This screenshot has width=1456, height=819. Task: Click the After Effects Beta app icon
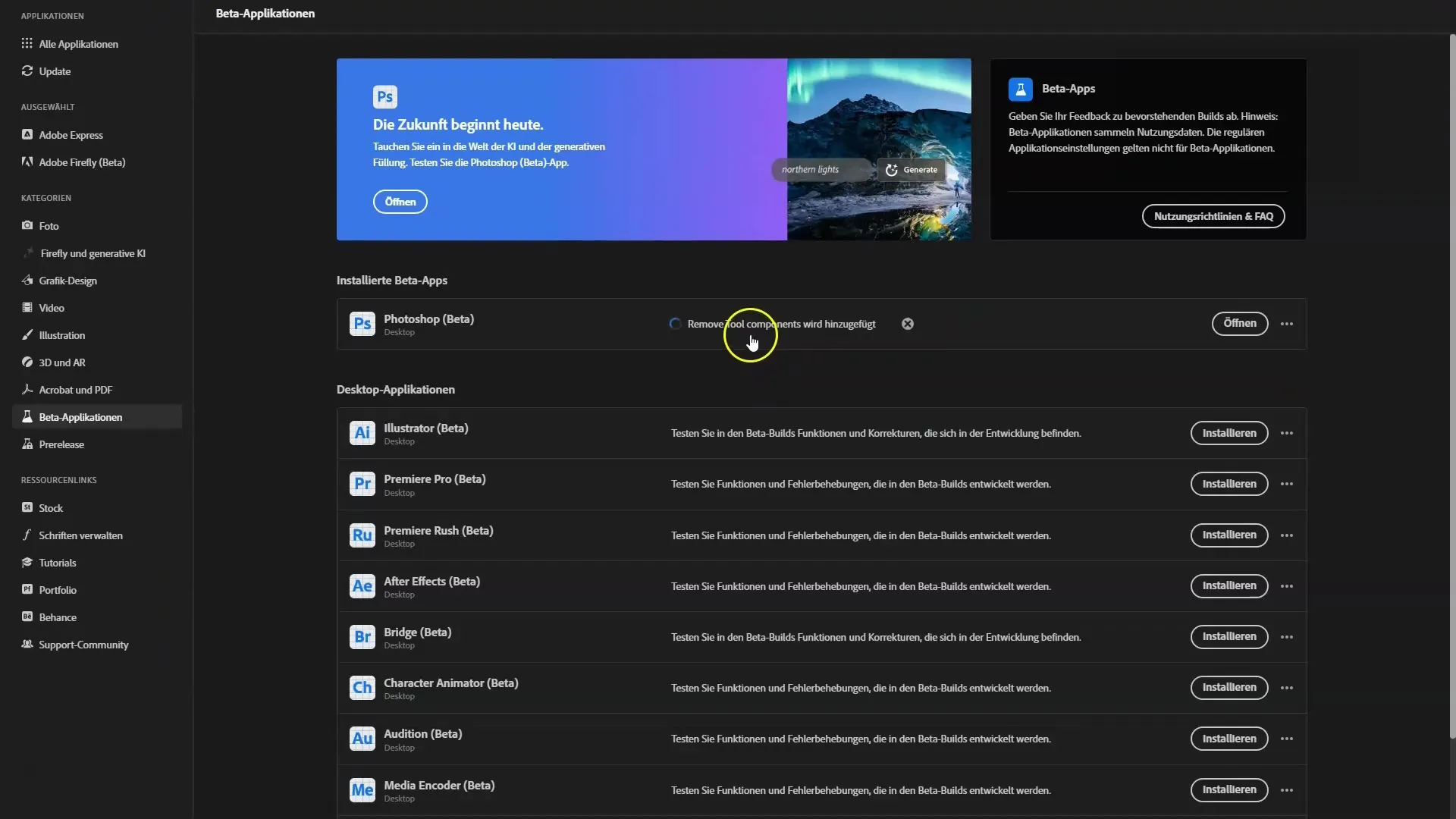pyautogui.click(x=360, y=585)
